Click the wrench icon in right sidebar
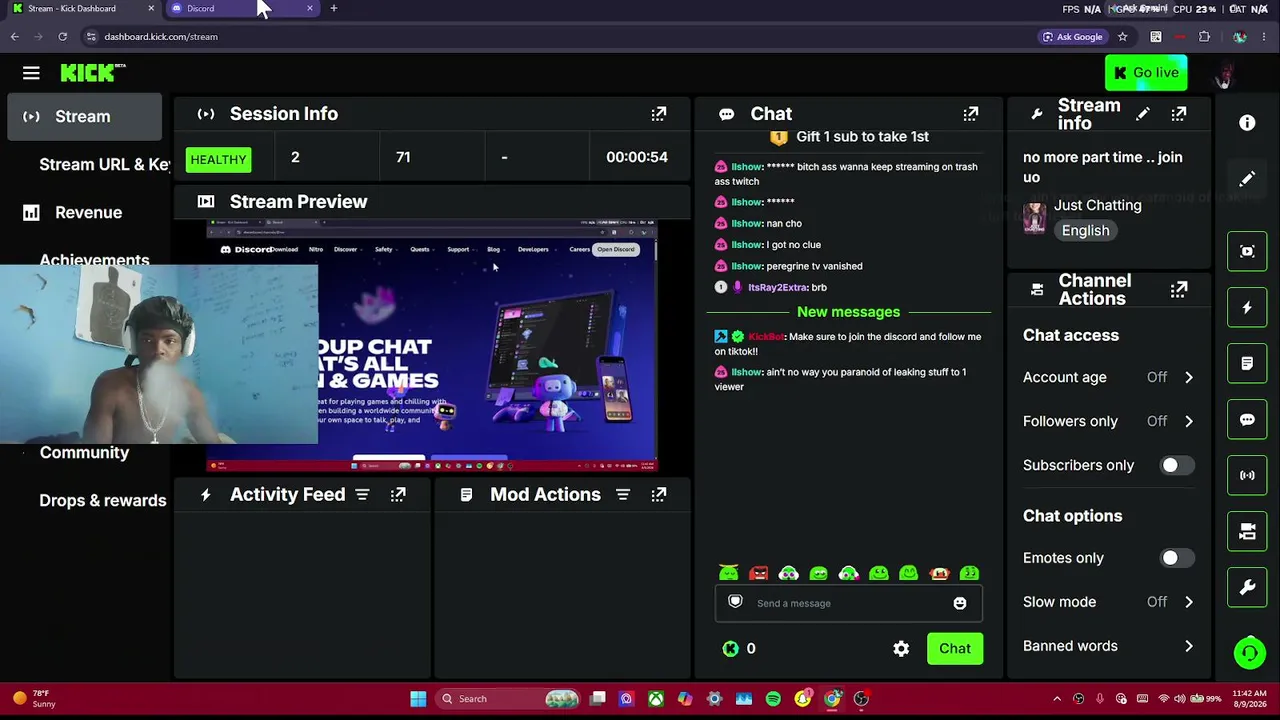Screen dimensions: 1280x720 [1247, 588]
